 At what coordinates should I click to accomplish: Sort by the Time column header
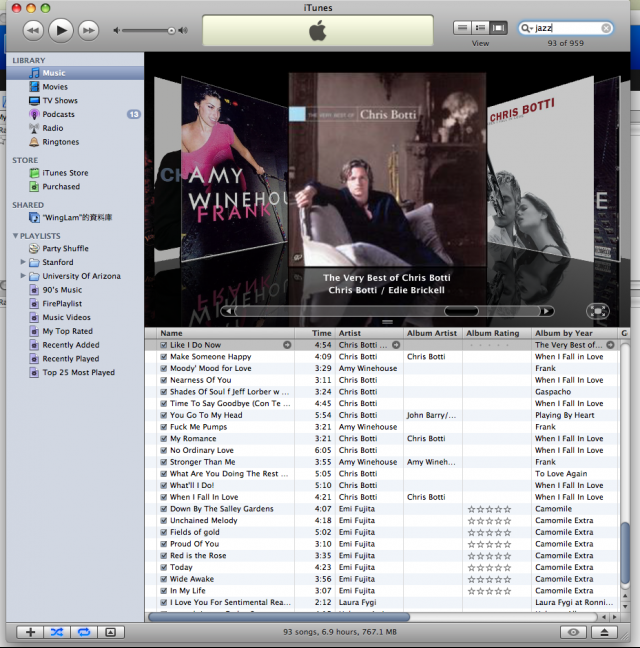click(x=314, y=333)
